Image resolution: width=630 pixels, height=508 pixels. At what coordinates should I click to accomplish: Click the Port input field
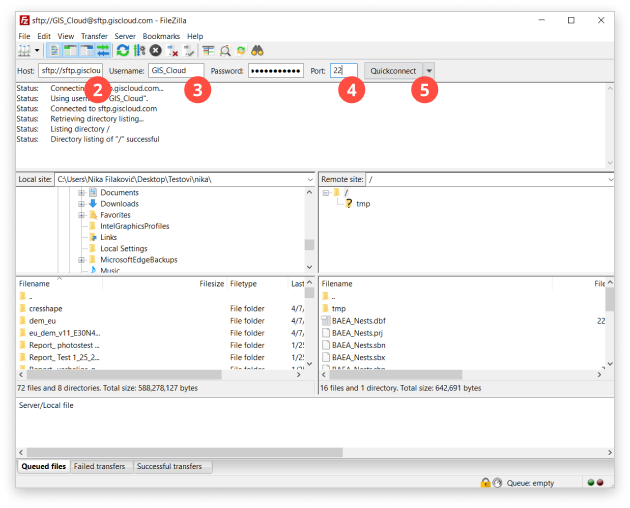(x=344, y=71)
